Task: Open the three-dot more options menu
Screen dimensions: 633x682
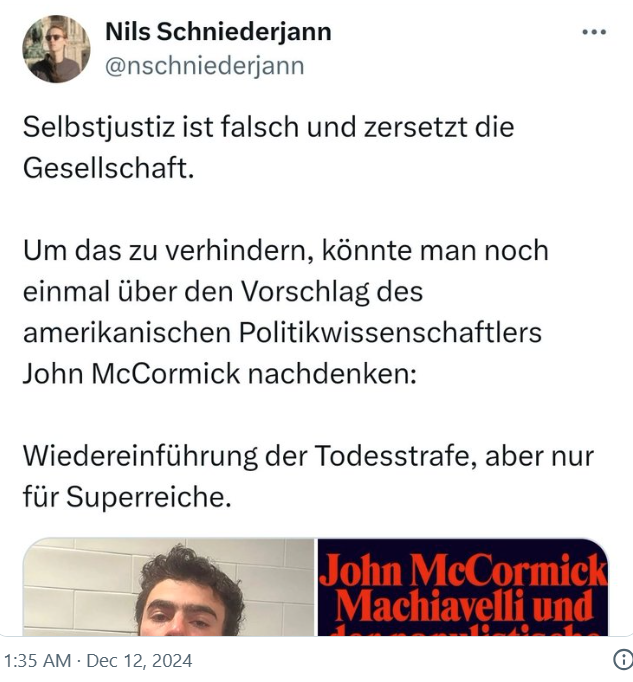Action: point(594,33)
